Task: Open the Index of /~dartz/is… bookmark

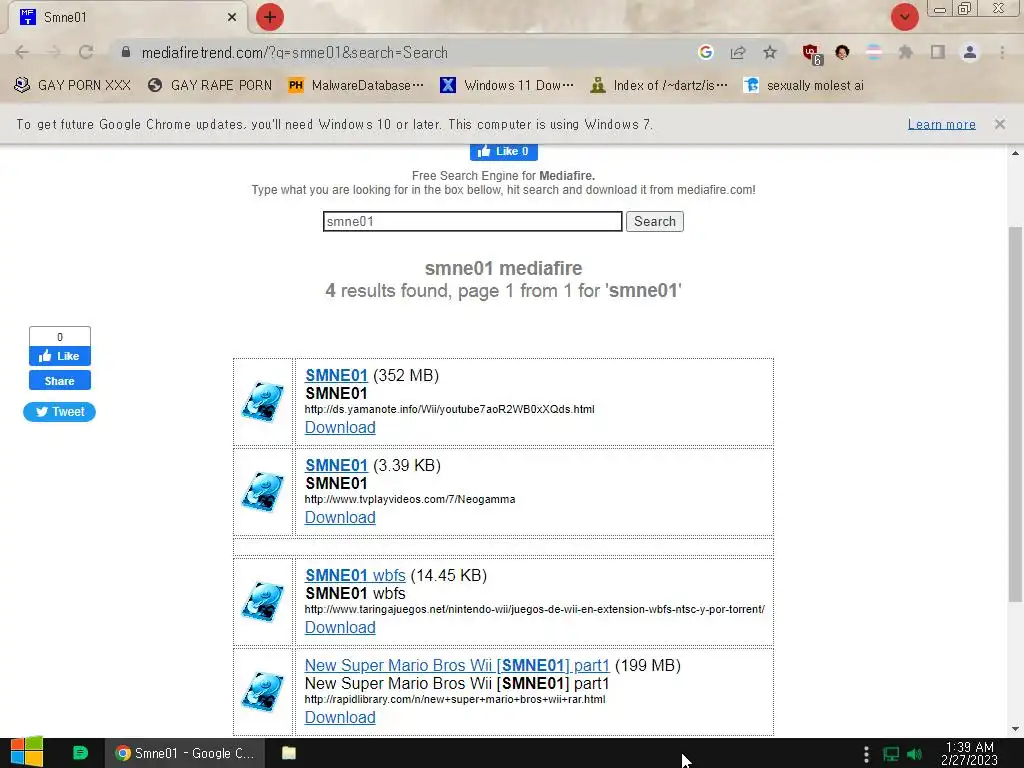Action: pyautogui.click(x=658, y=86)
